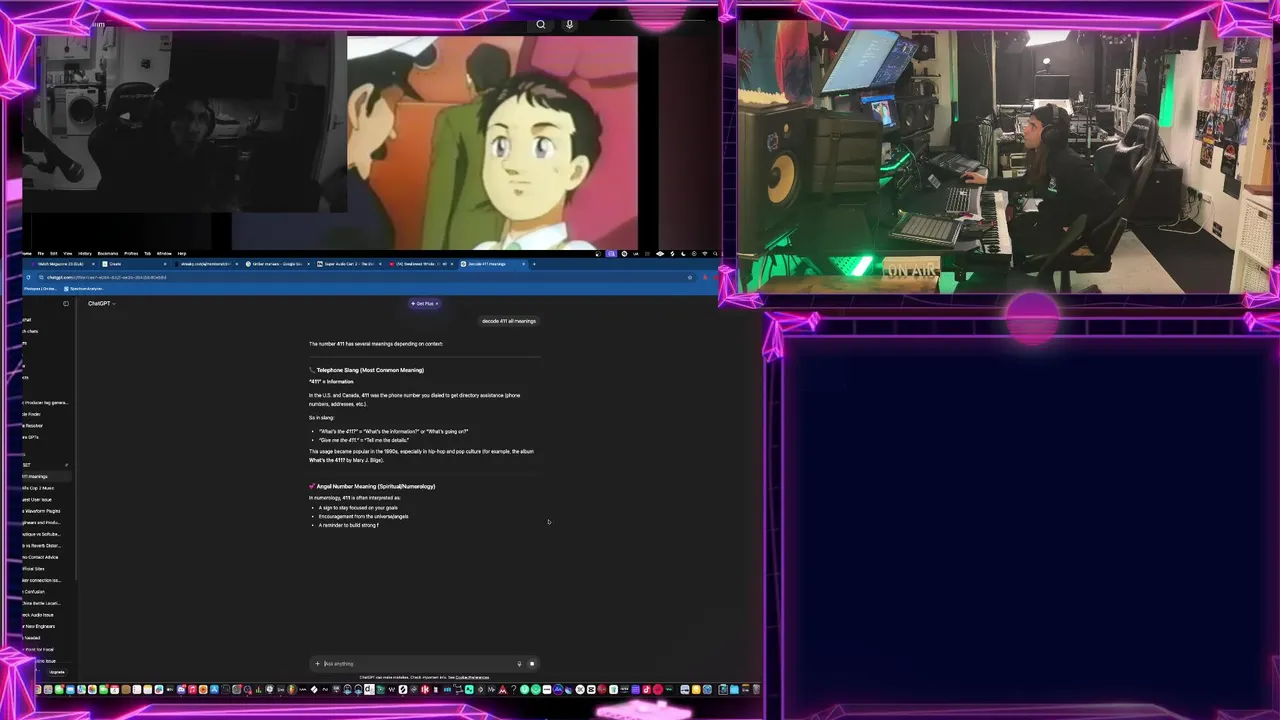Switch to the Swallowed Whole YouTube tab

click(420, 264)
